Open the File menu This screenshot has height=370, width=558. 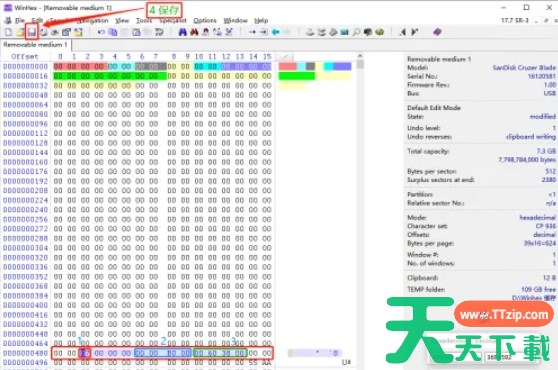tap(20, 21)
